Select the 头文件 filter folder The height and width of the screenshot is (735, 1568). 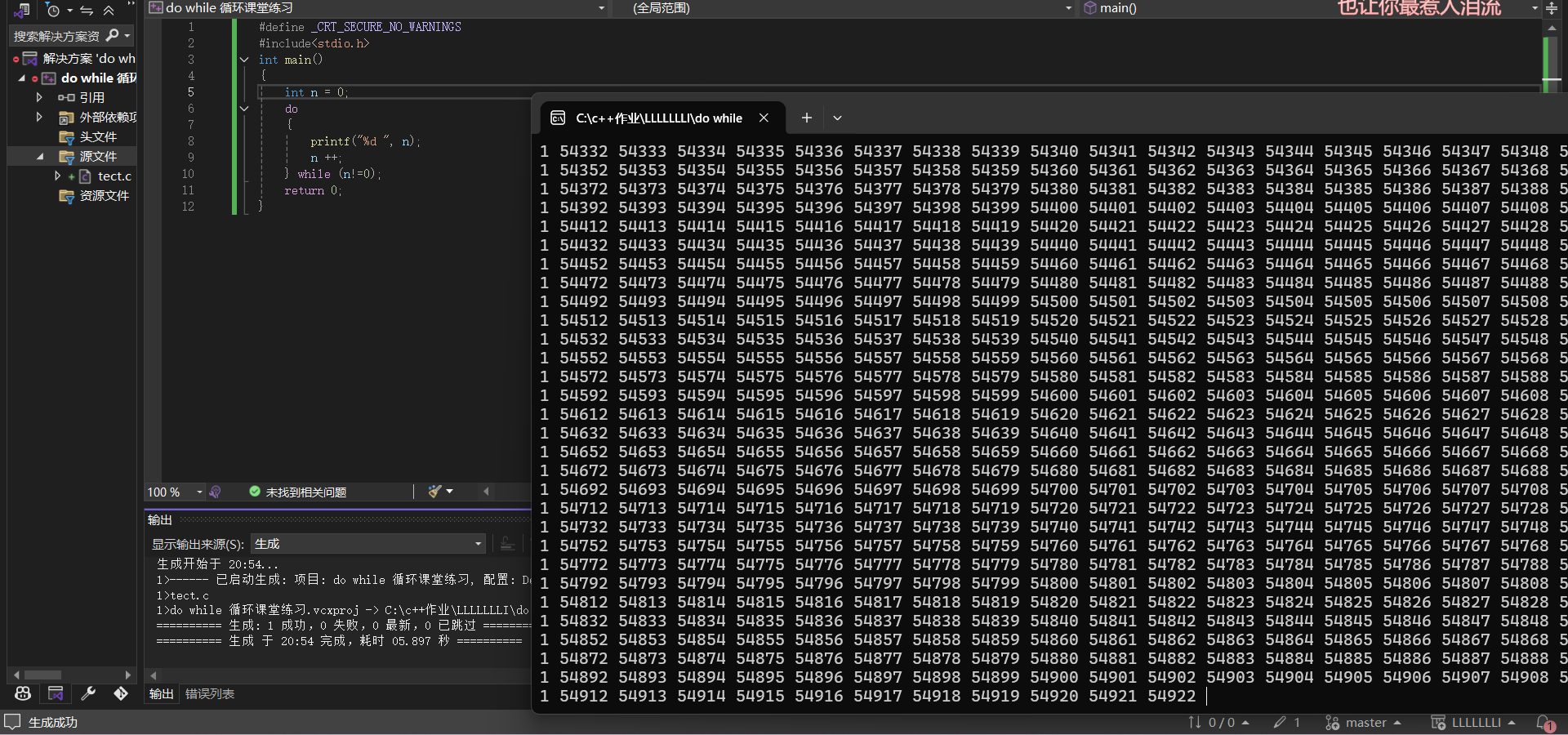pos(98,136)
